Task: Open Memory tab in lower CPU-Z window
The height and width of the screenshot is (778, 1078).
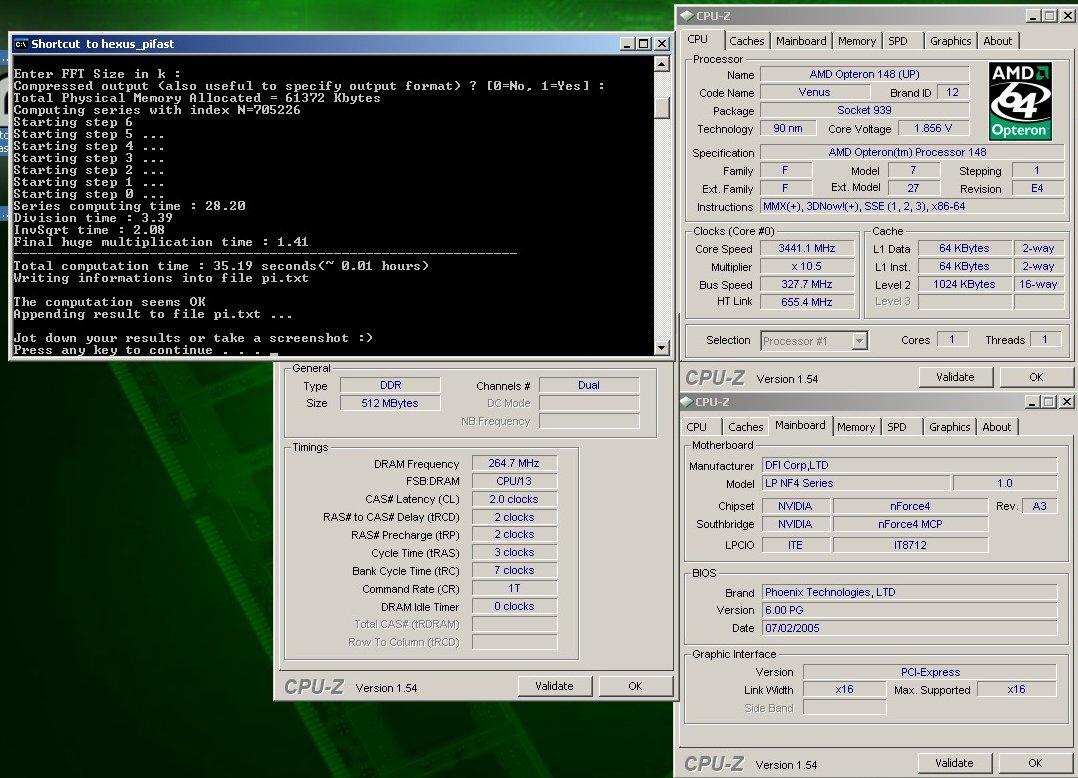Action: [x=856, y=427]
